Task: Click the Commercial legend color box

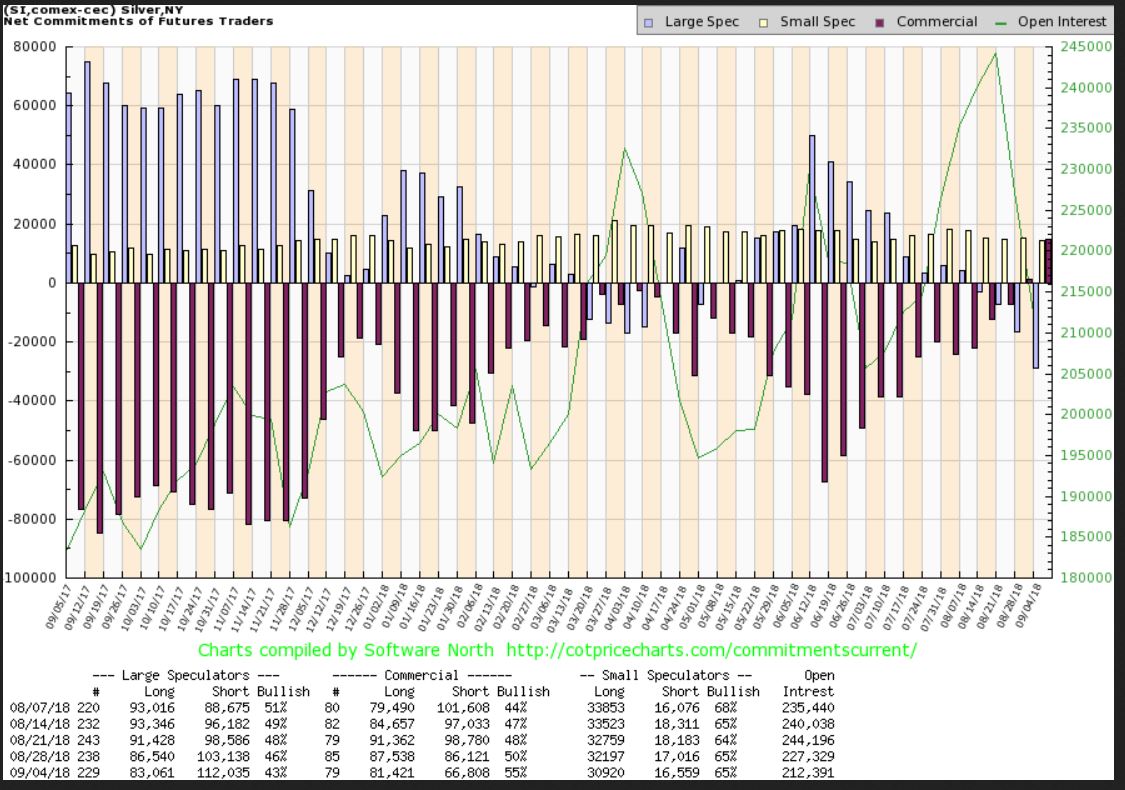Action: 879,21
